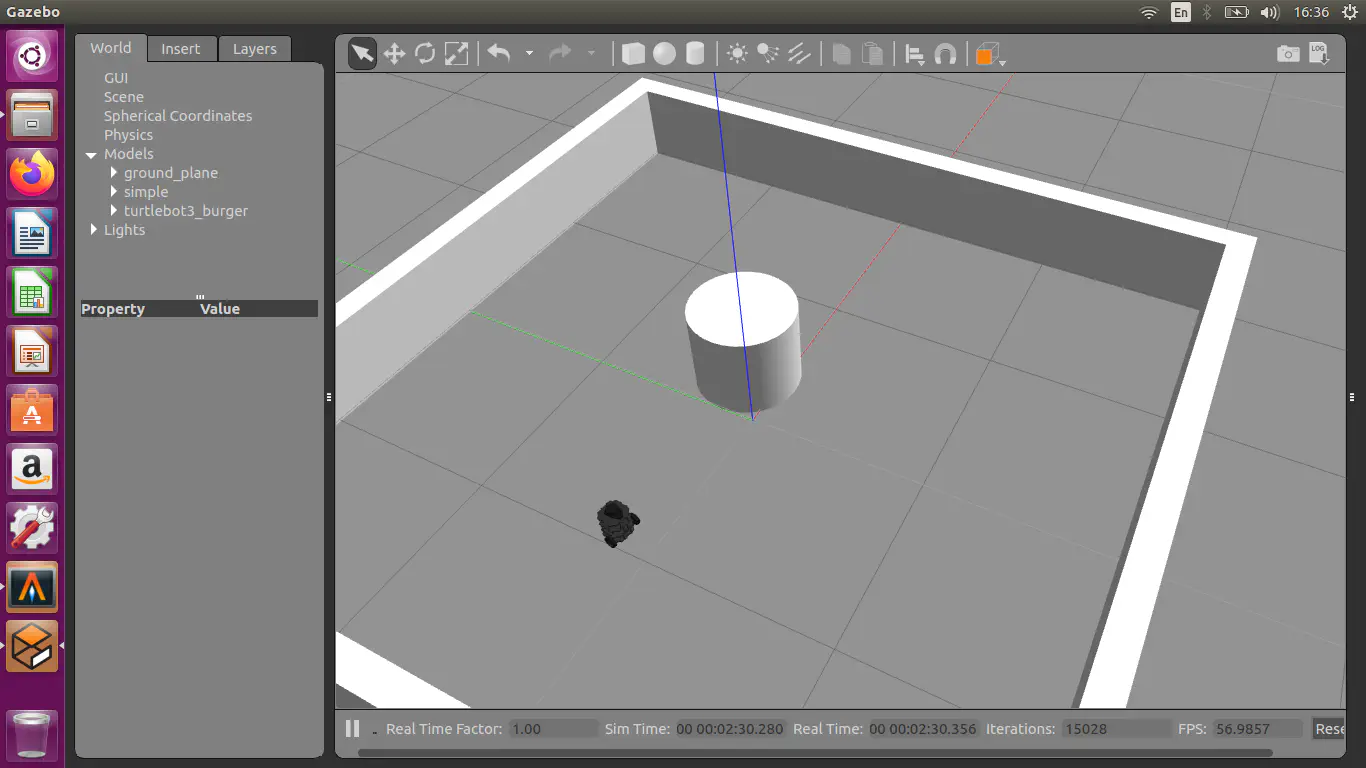The image size is (1366, 768).
Task: Expand the Lights tree node
Action: [x=94, y=230]
